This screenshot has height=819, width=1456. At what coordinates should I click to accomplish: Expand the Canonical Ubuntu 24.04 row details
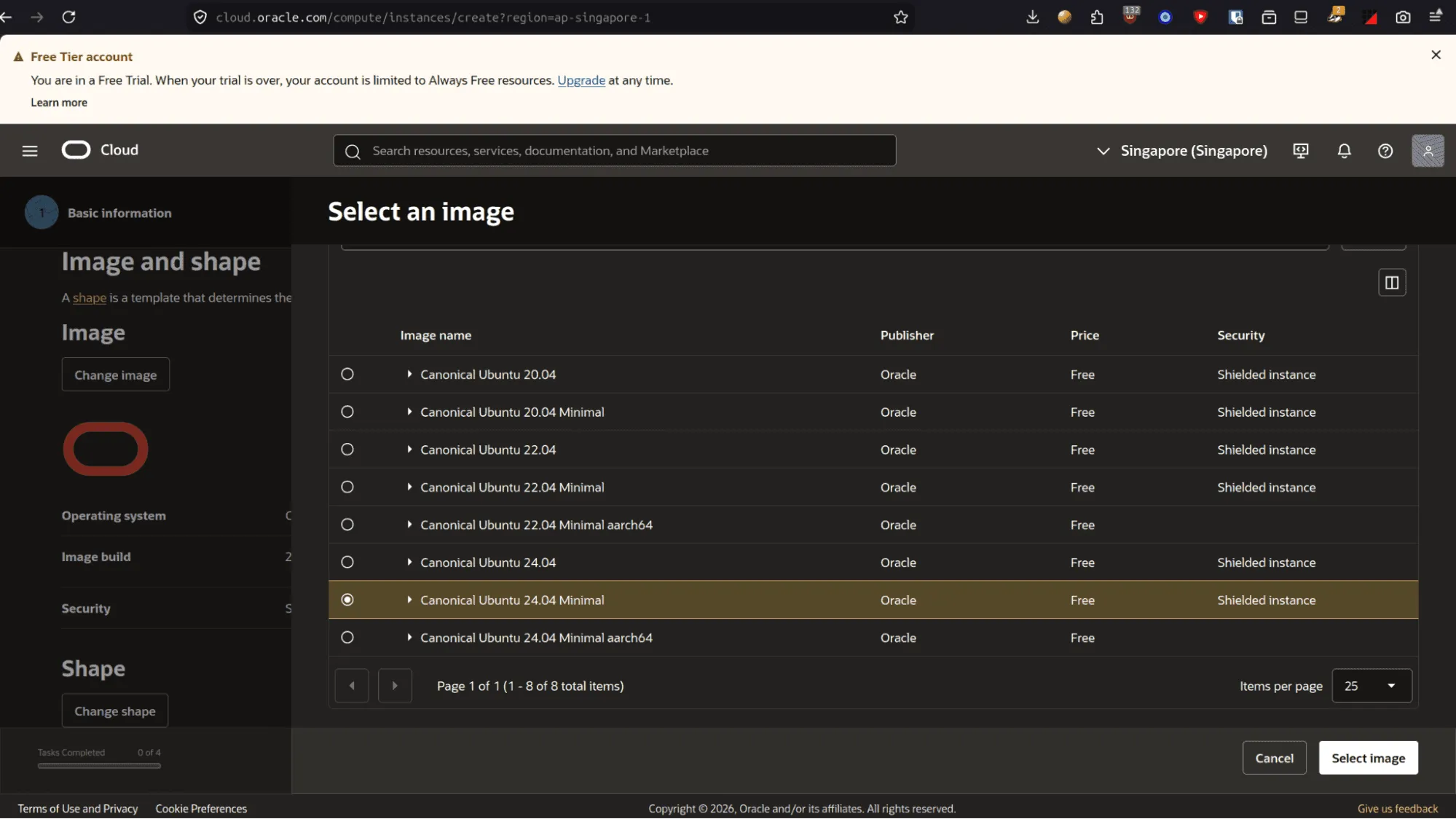pyautogui.click(x=409, y=562)
